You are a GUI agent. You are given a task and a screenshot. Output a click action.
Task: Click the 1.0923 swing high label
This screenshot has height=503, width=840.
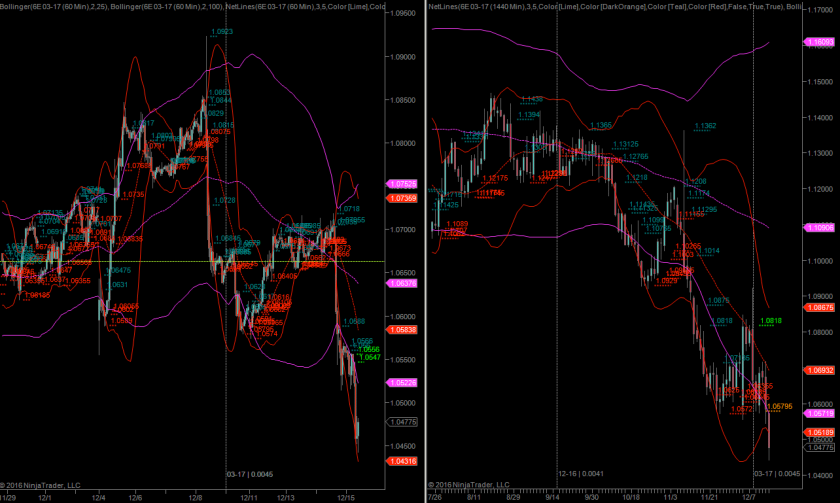point(222,32)
